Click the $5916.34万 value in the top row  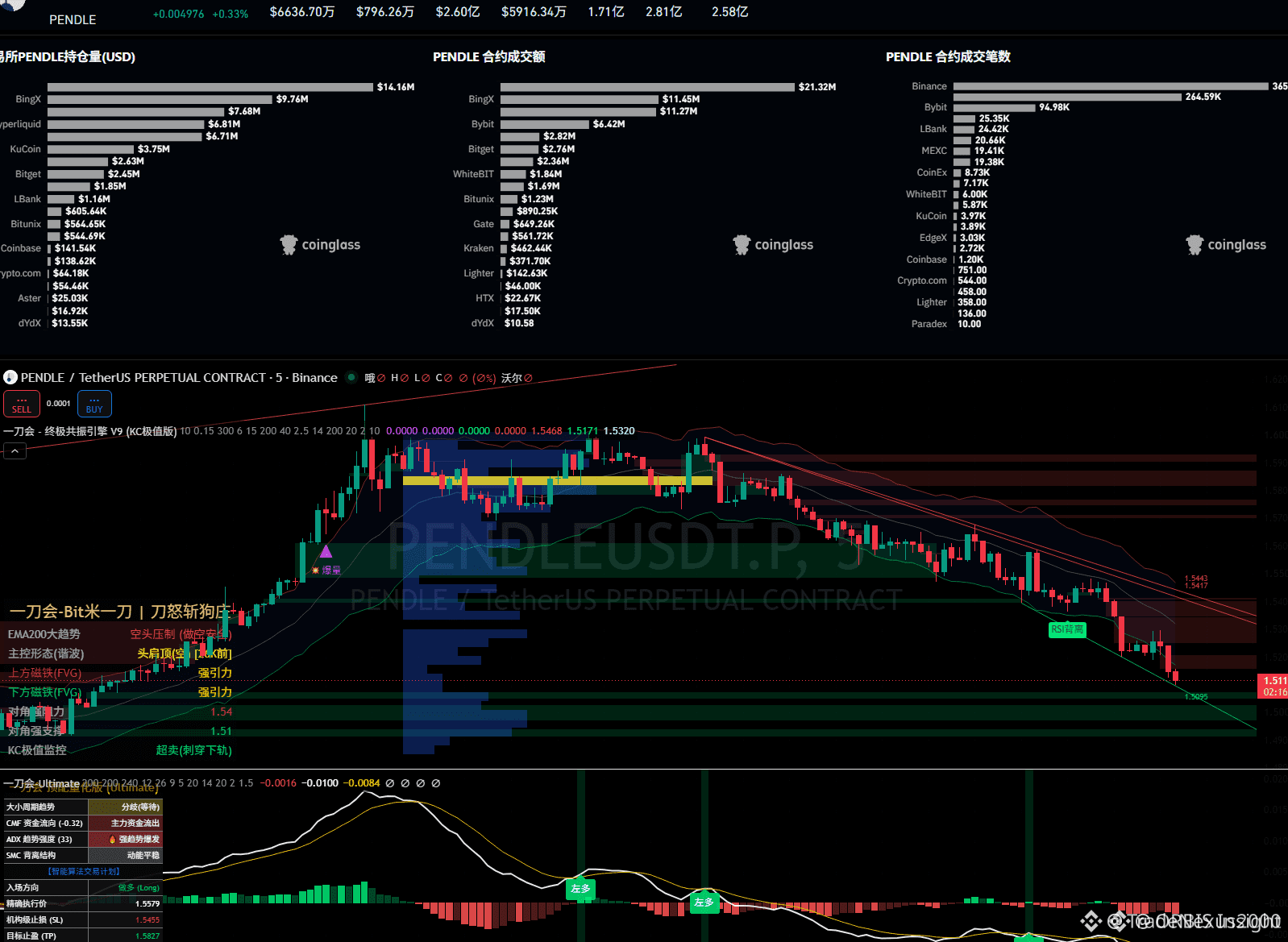pos(534,12)
